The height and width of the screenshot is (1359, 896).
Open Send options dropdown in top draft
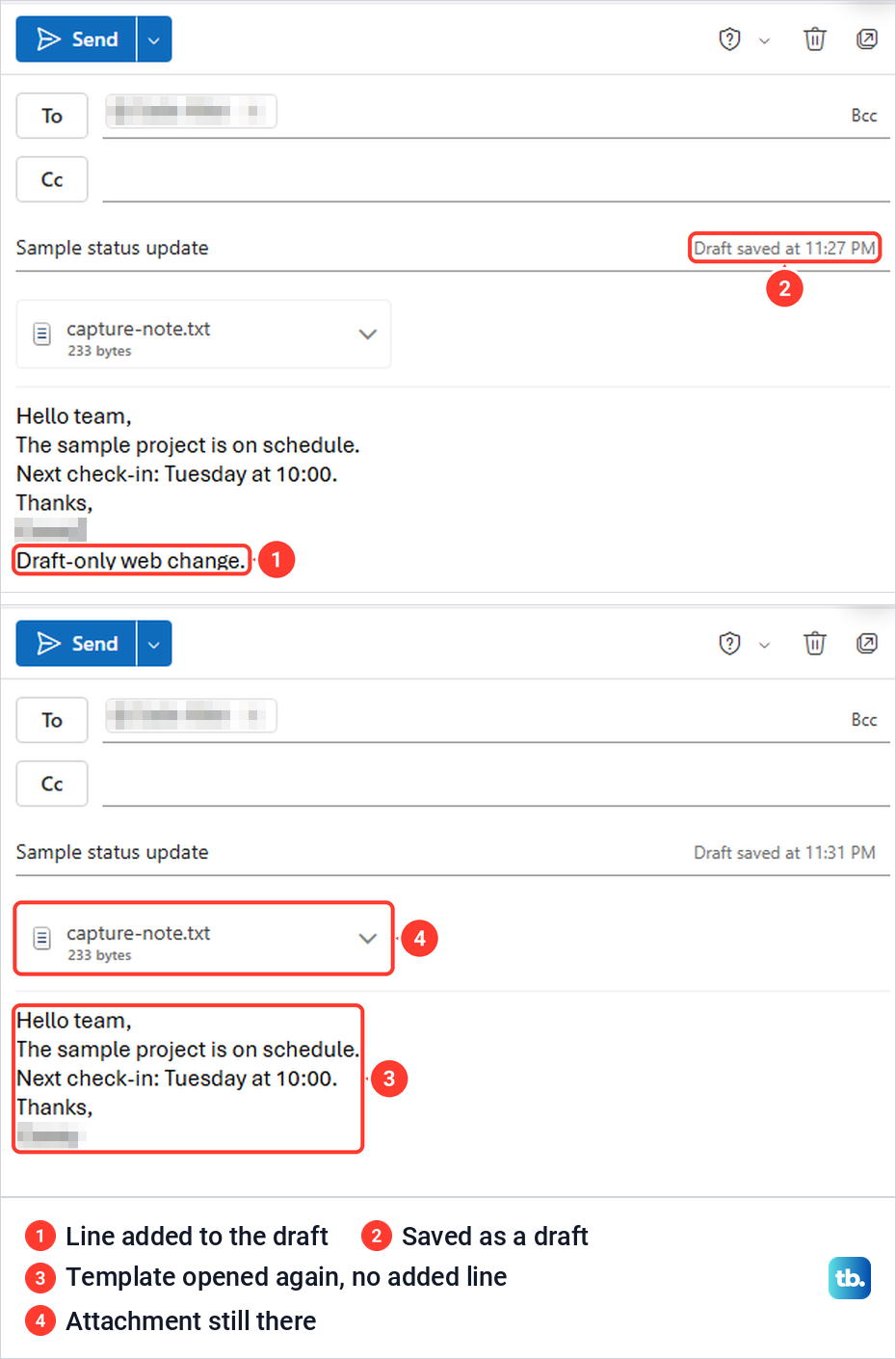154,40
